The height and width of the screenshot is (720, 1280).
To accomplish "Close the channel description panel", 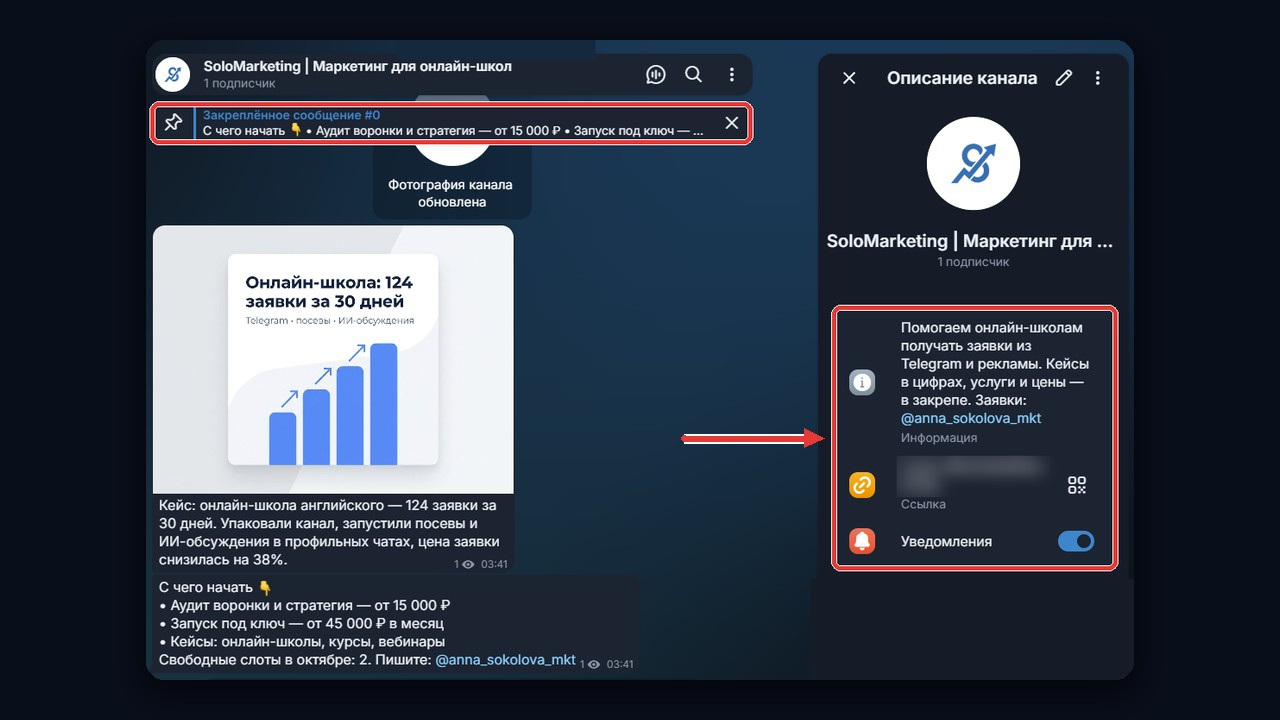I will (849, 78).
